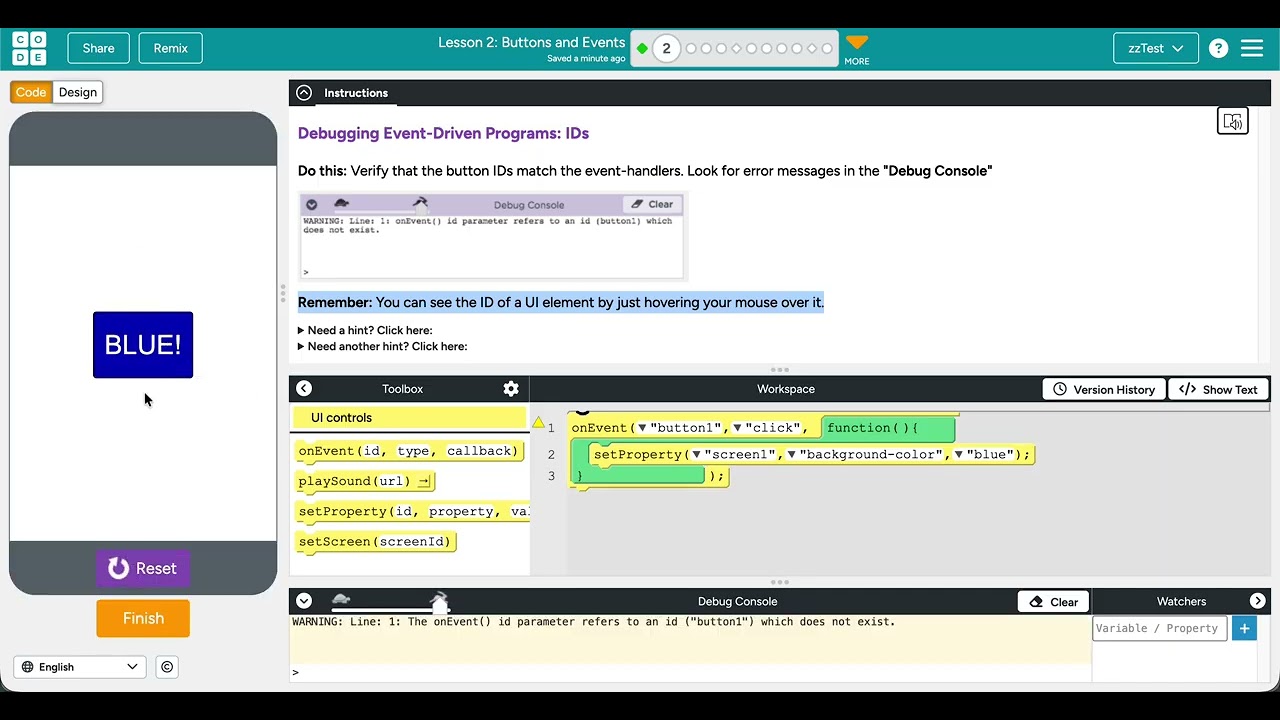Viewport: 1280px width, 720px height.
Task: Click the Share button
Action: coord(98,48)
